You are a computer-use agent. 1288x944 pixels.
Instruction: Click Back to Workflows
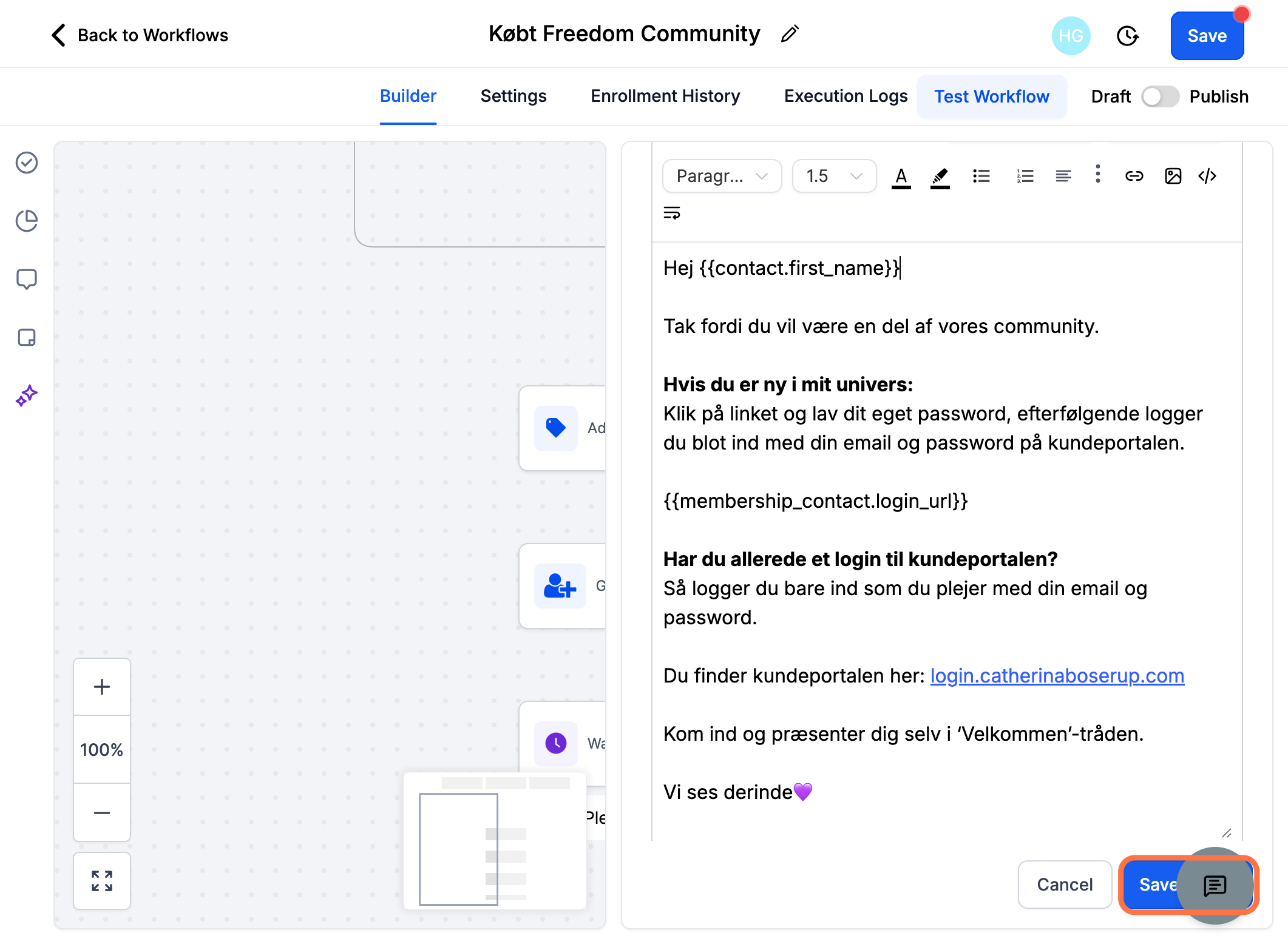click(140, 35)
